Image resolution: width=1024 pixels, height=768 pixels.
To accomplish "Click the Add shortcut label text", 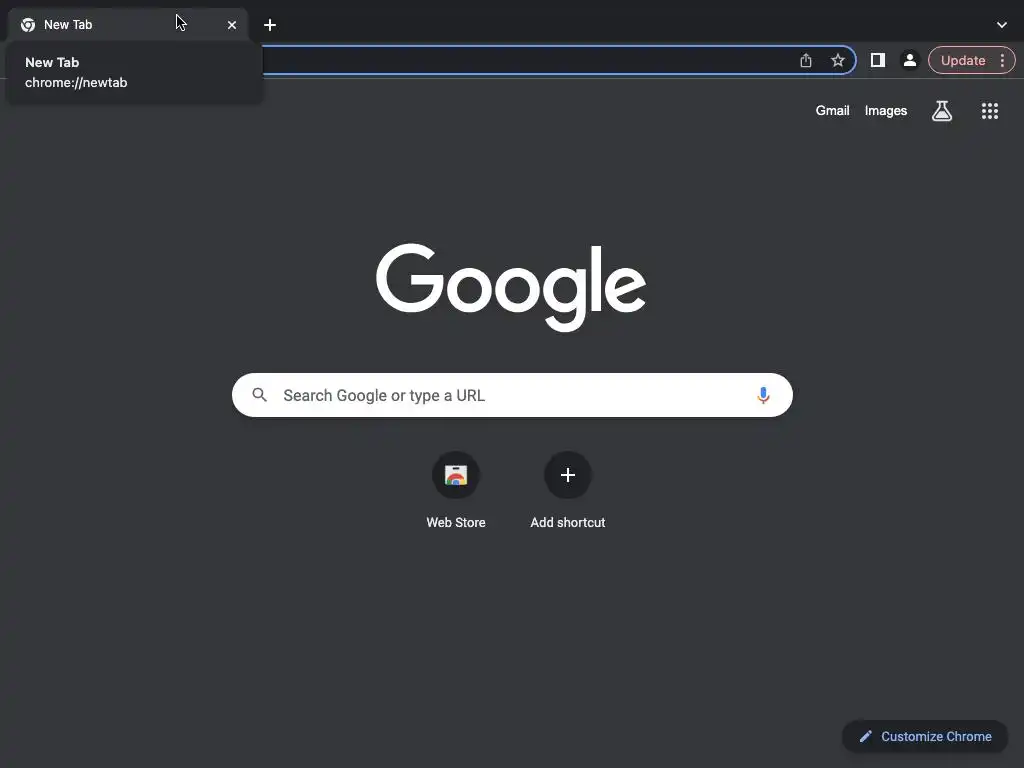I will (x=568, y=522).
